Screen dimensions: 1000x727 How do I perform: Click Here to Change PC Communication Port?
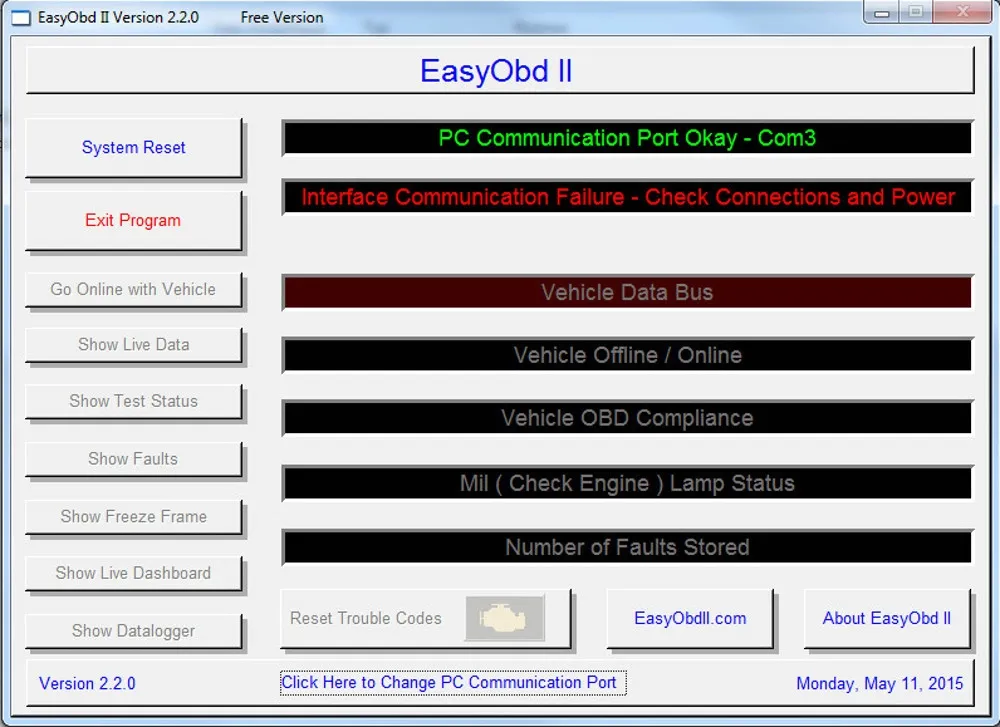click(x=451, y=682)
